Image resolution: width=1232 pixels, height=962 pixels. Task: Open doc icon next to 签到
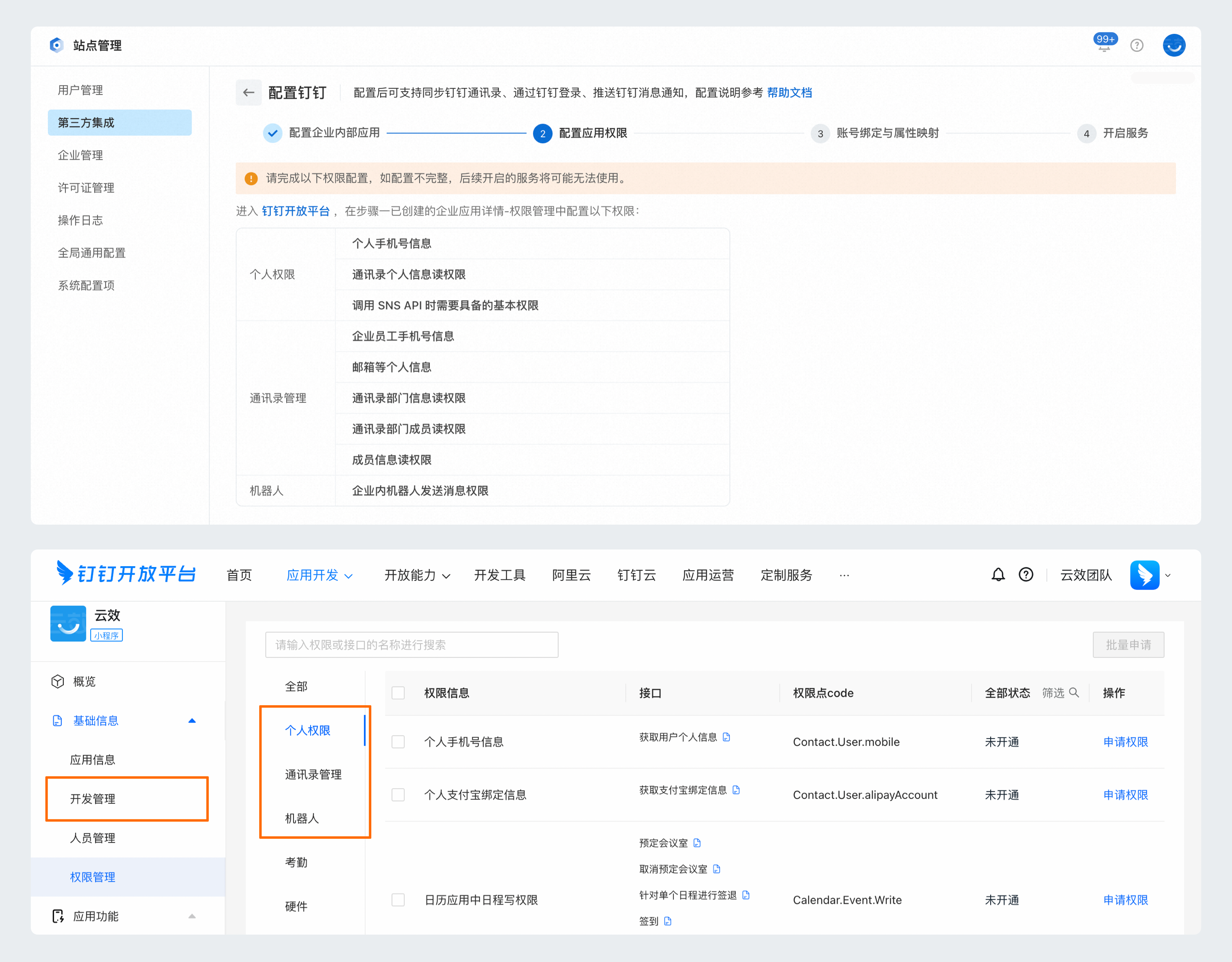click(x=668, y=921)
